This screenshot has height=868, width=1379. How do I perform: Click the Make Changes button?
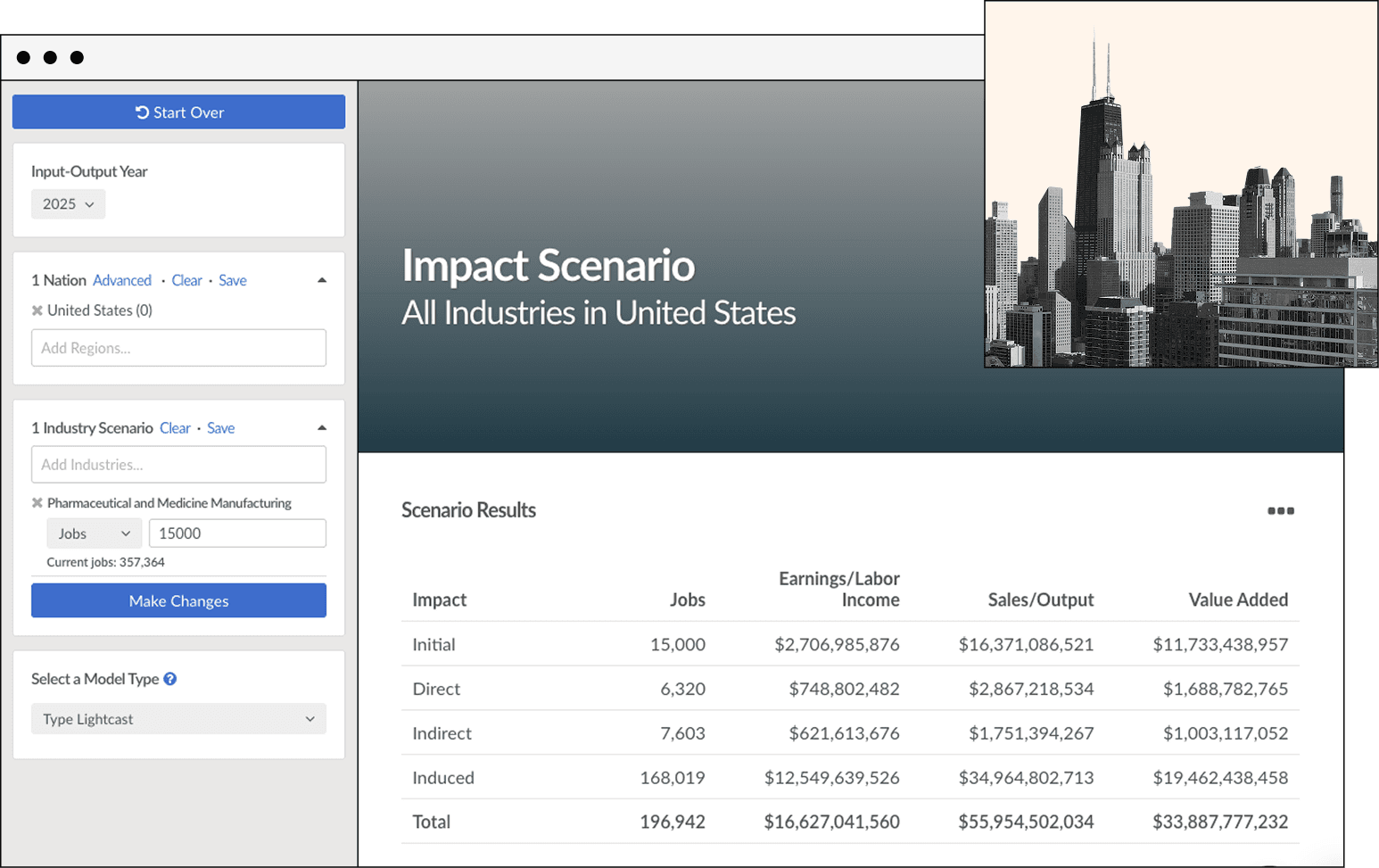tap(178, 600)
